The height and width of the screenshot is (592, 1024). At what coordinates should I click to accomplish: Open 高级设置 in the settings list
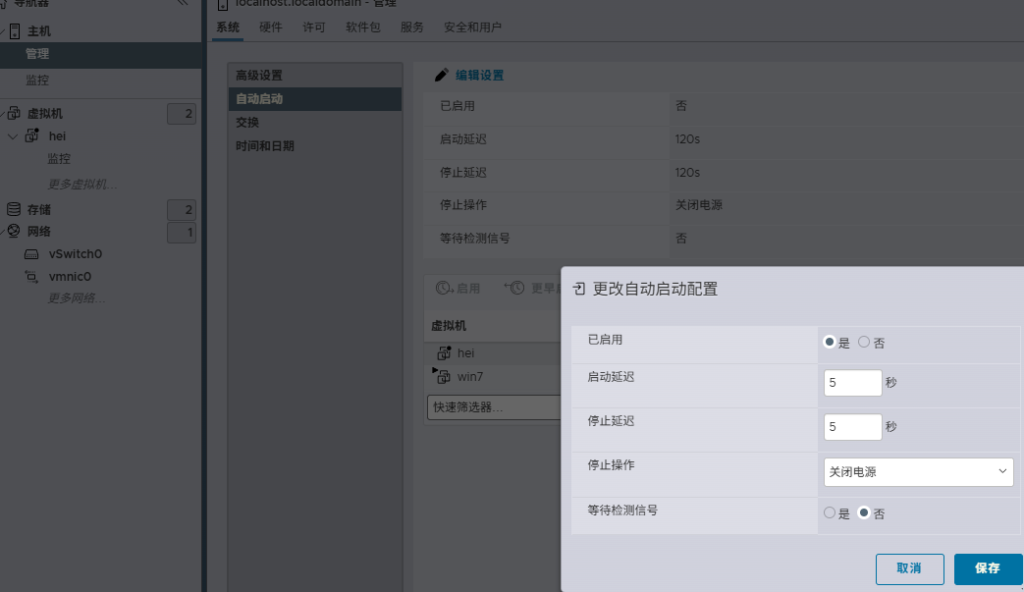(x=259, y=75)
